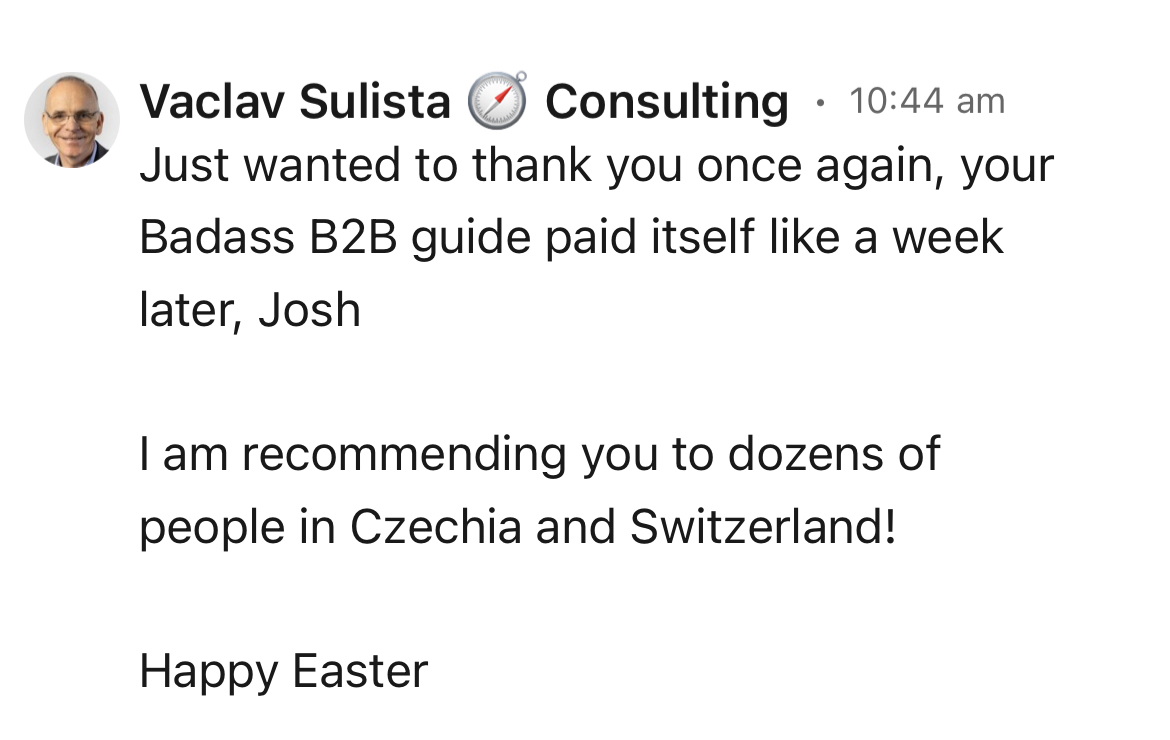
Task: Click the words people in
Action: click(x=237, y=529)
